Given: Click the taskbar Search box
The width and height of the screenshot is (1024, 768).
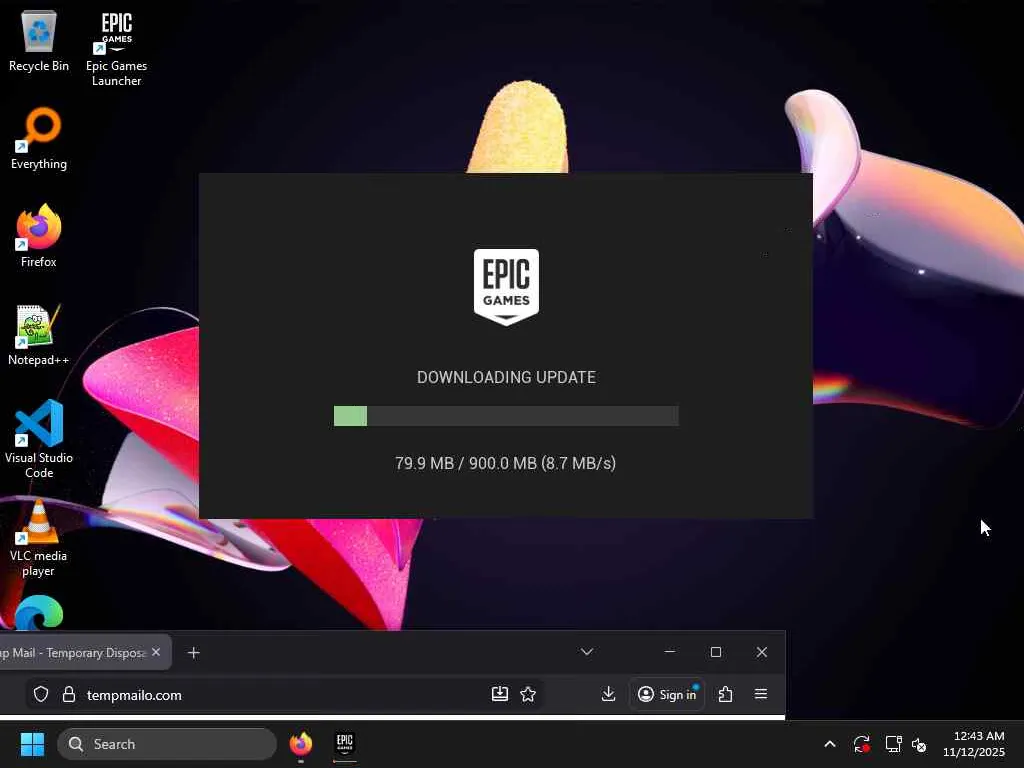Looking at the screenshot, I should tap(167, 744).
